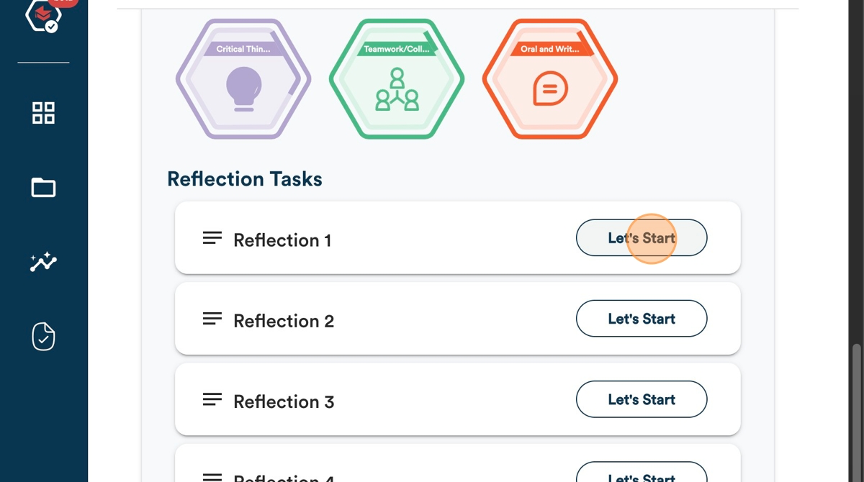Click Let's Start for Reflection 4
This screenshot has width=864, height=482.
(641, 473)
